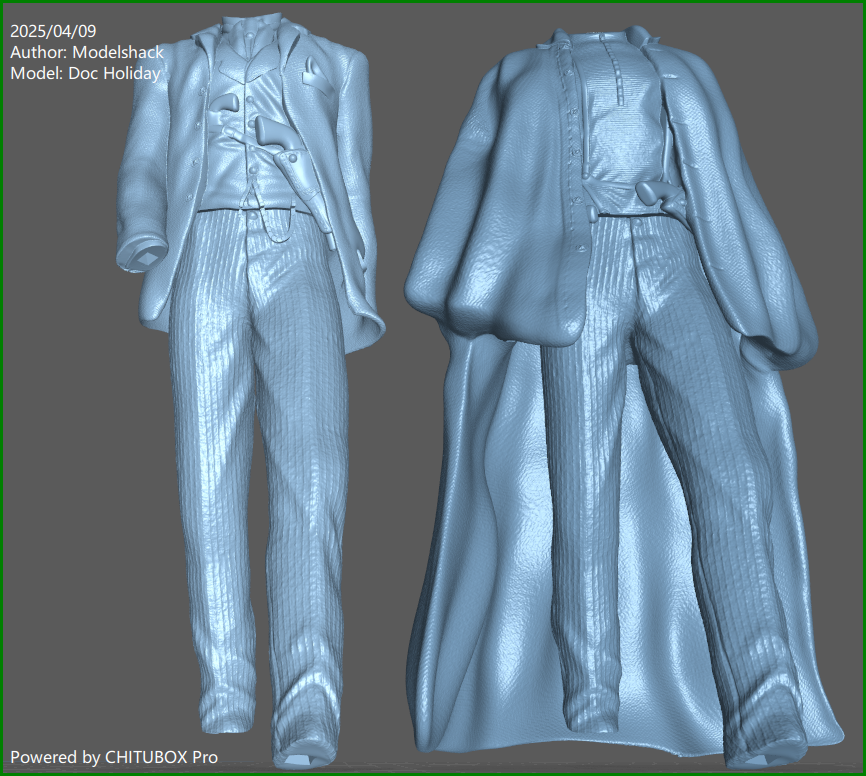The height and width of the screenshot is (776, 866).
Task: Select the "Model: Doc Holiday" label
Action: [x=87, y=72]
